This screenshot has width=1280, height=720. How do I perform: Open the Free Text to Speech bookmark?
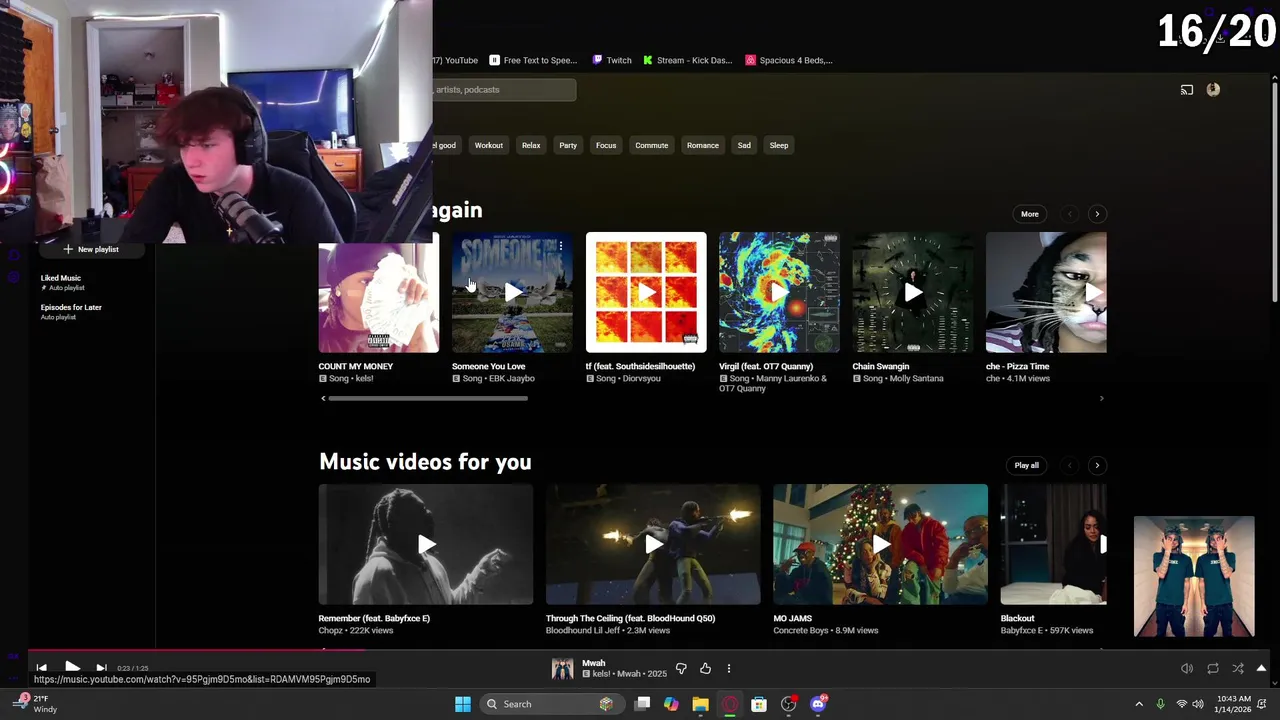click(533, 60)
